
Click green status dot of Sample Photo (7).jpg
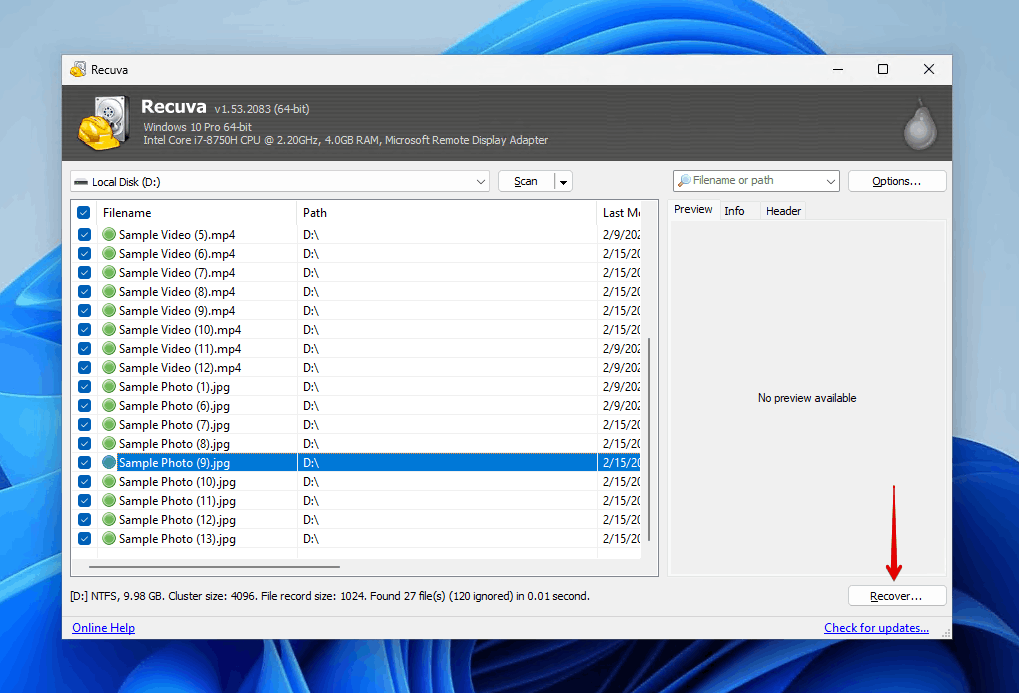coord(109,425)
